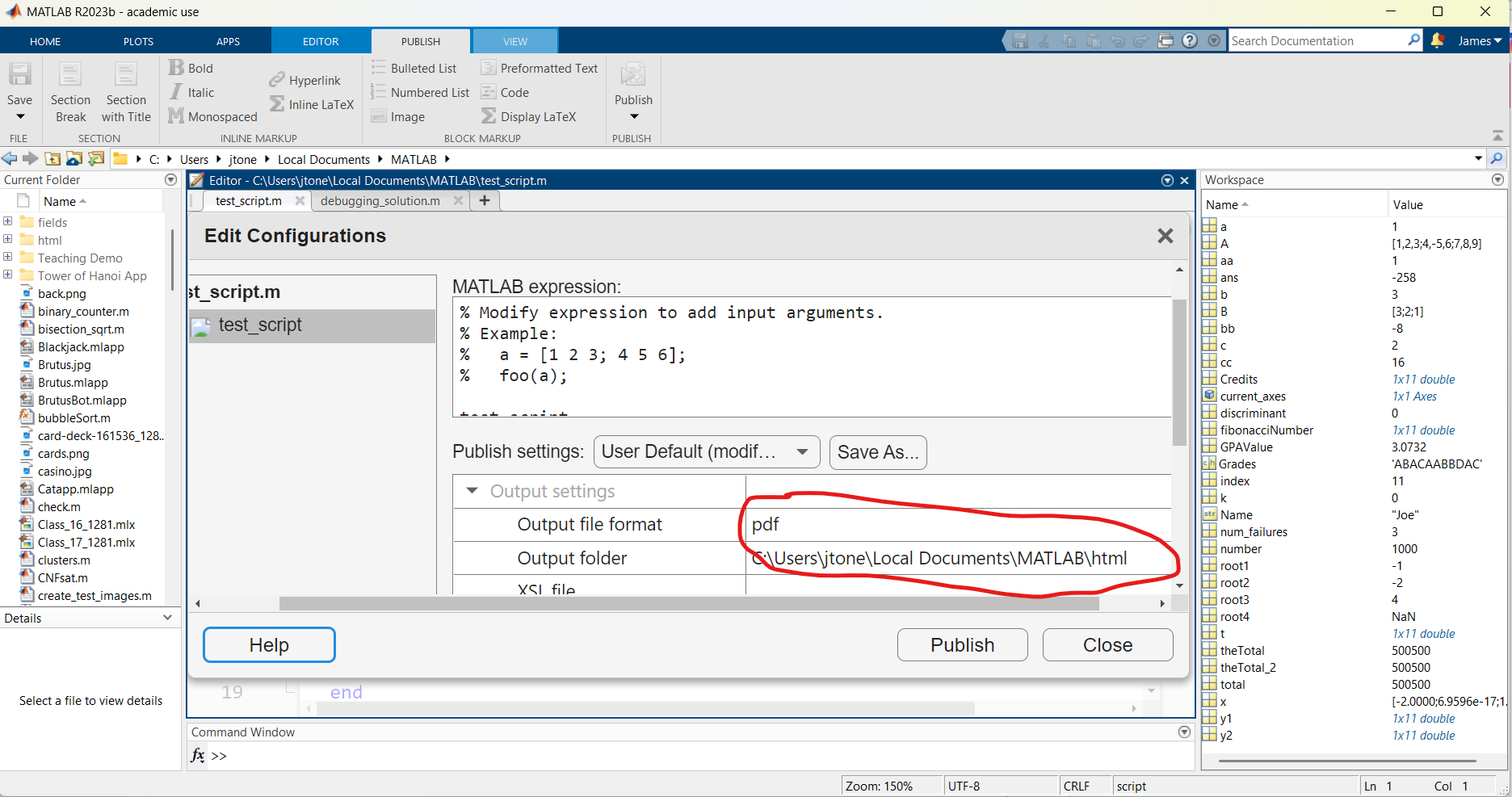Open the address bar history dropdown
The height and width of the screenshot is (797, 1512).
[x=1478, y=158]
